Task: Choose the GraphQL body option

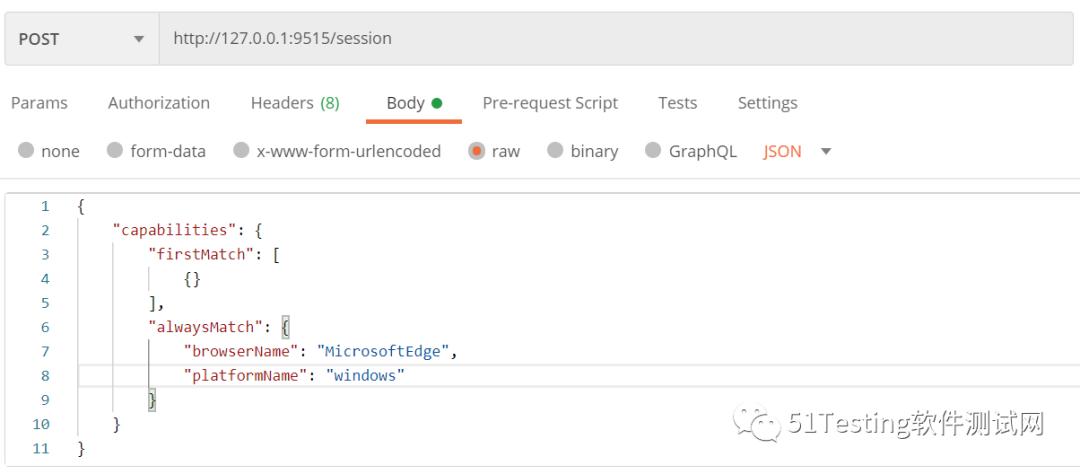Action: click(x=653, y=150)
